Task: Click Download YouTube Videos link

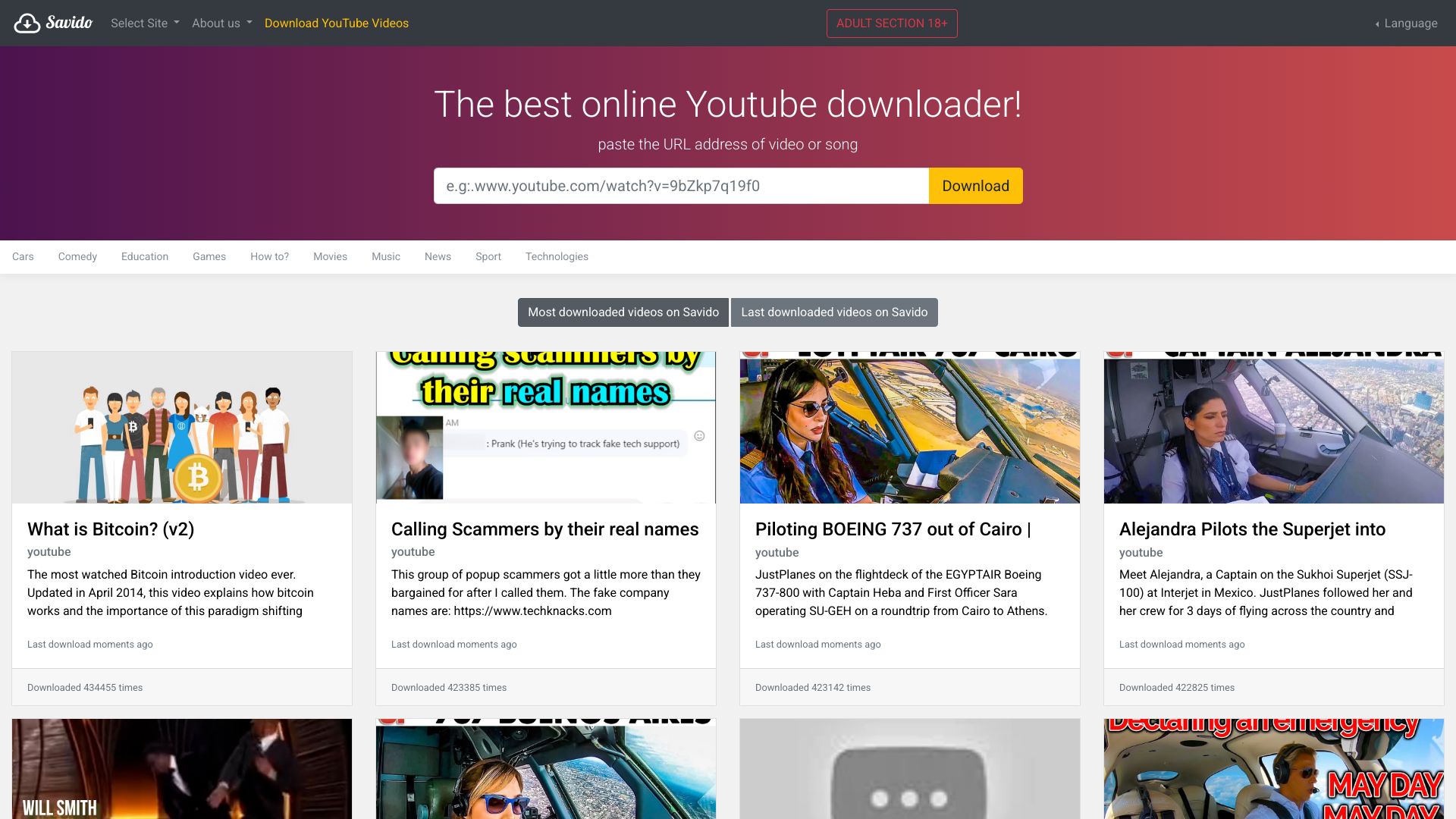Action: (x=336, y=23)
